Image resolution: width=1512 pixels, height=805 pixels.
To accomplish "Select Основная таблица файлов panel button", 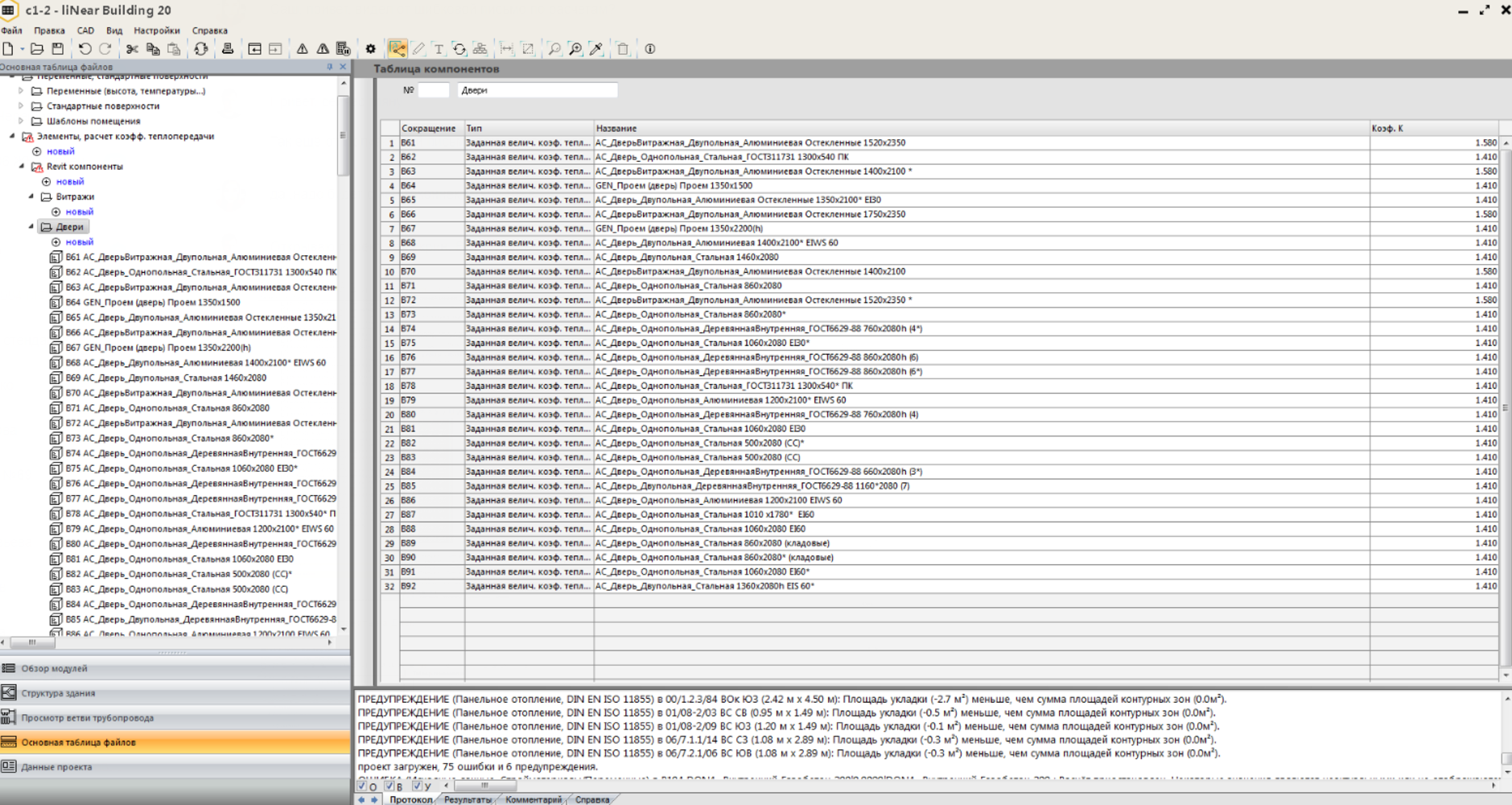I will pos(175,742).
